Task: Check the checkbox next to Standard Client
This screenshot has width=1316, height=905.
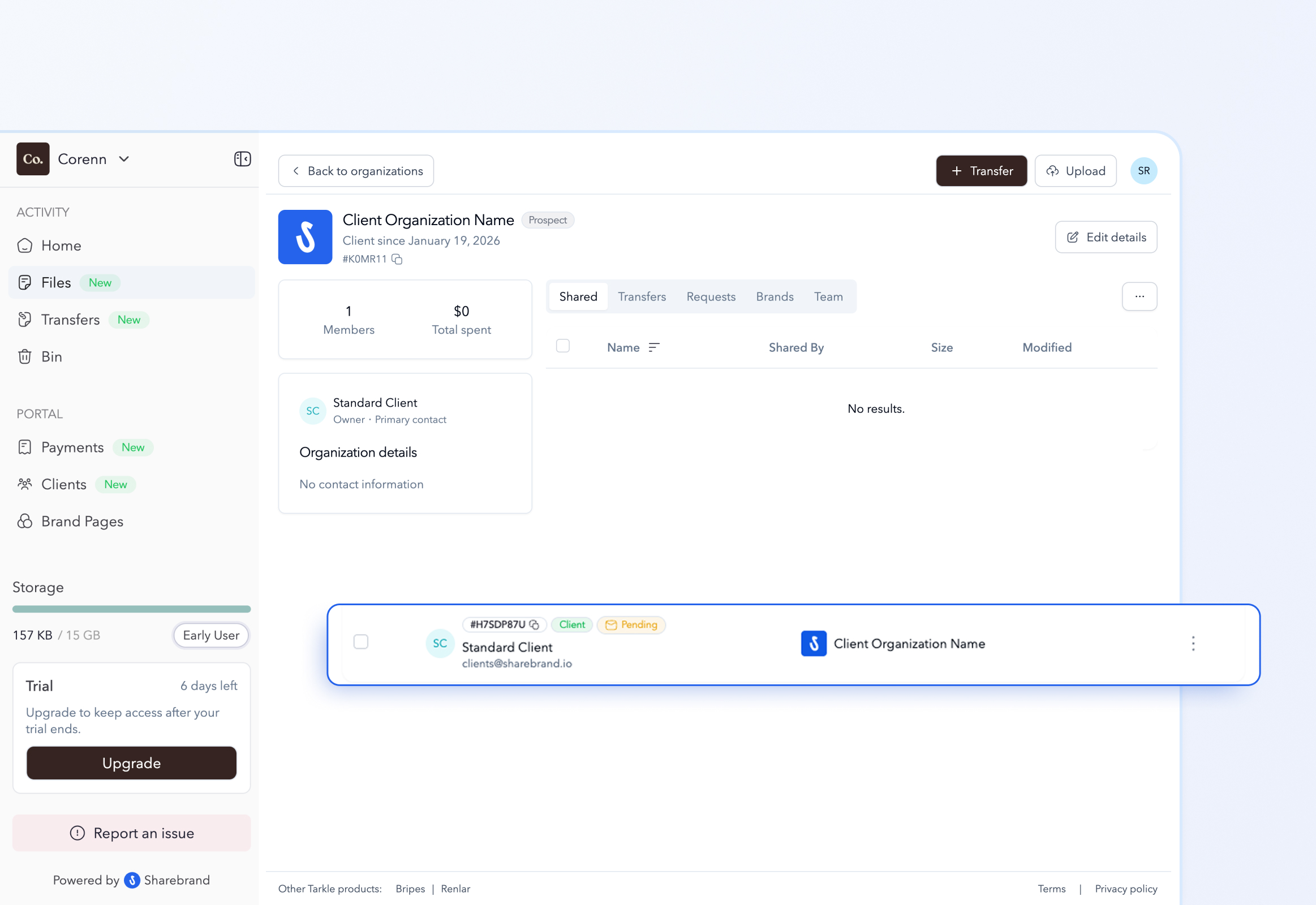Action: (x=362, y=641)
